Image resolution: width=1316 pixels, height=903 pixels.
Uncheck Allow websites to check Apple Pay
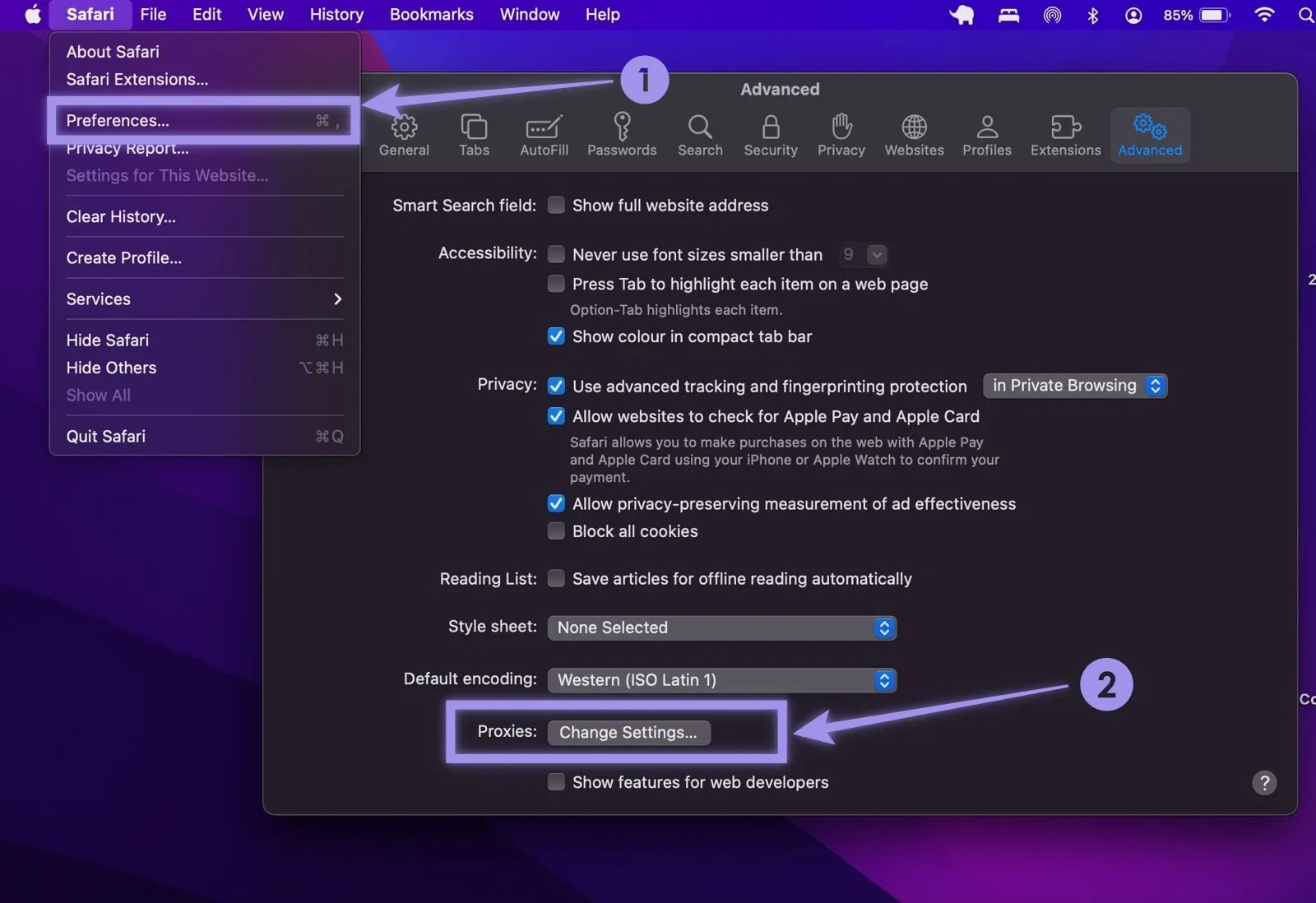click(557, 416)
